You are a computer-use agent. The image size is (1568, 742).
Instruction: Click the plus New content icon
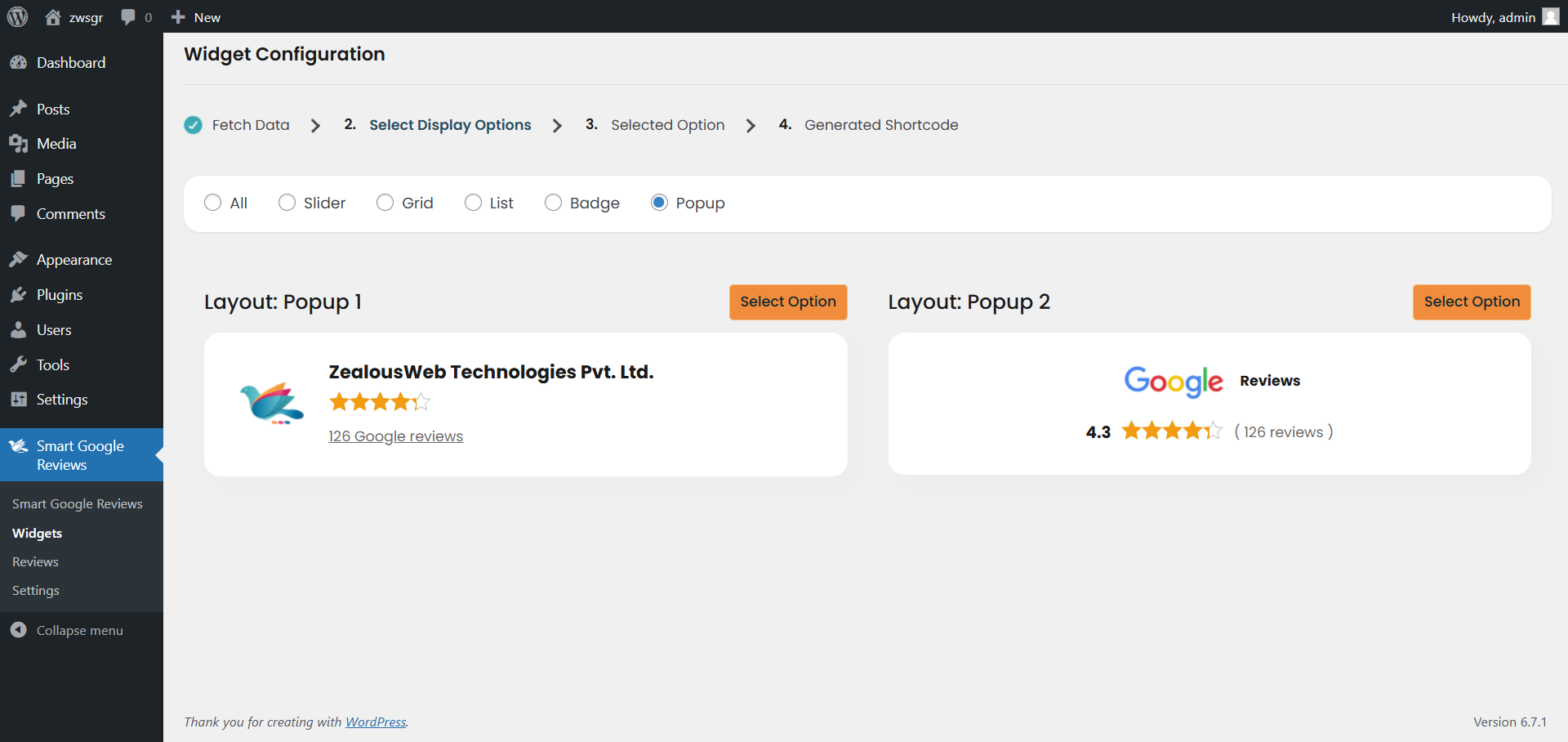tap(178, 17)
